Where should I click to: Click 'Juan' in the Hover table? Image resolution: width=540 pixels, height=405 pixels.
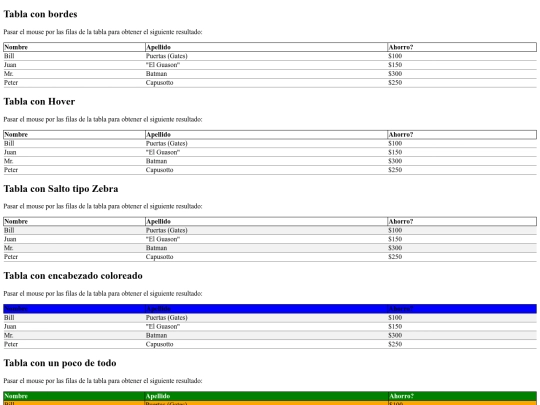(10, 152)
